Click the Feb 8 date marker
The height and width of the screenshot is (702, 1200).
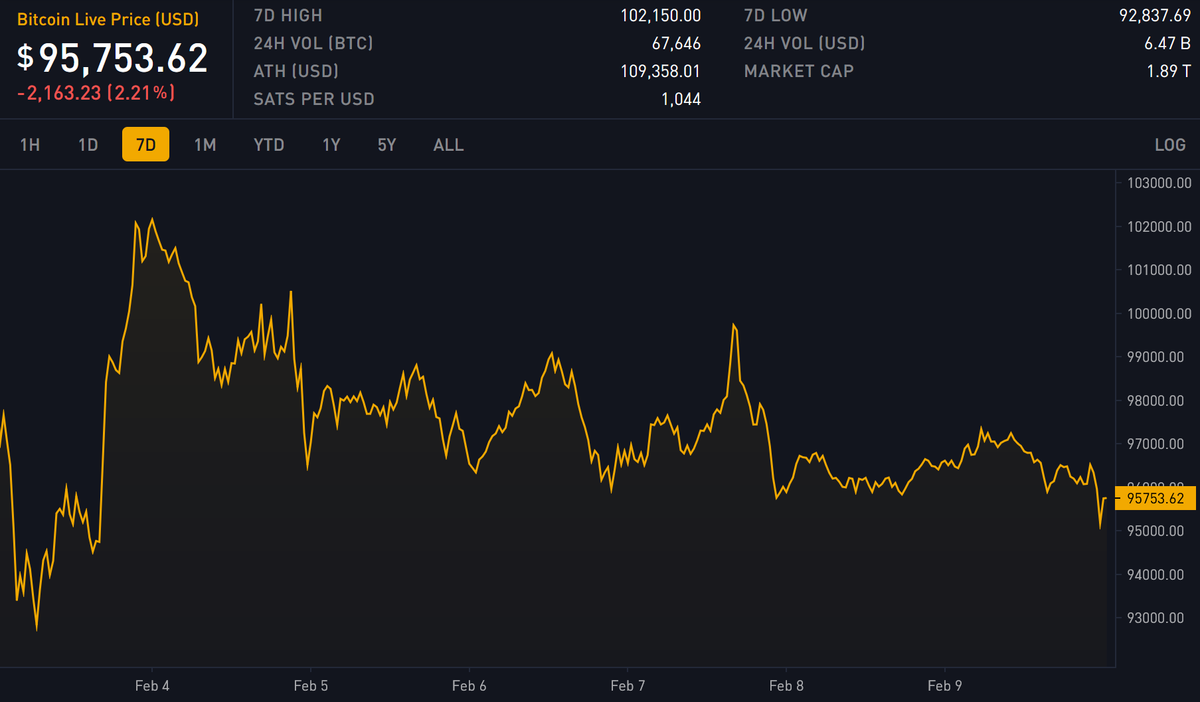point(786,686)
